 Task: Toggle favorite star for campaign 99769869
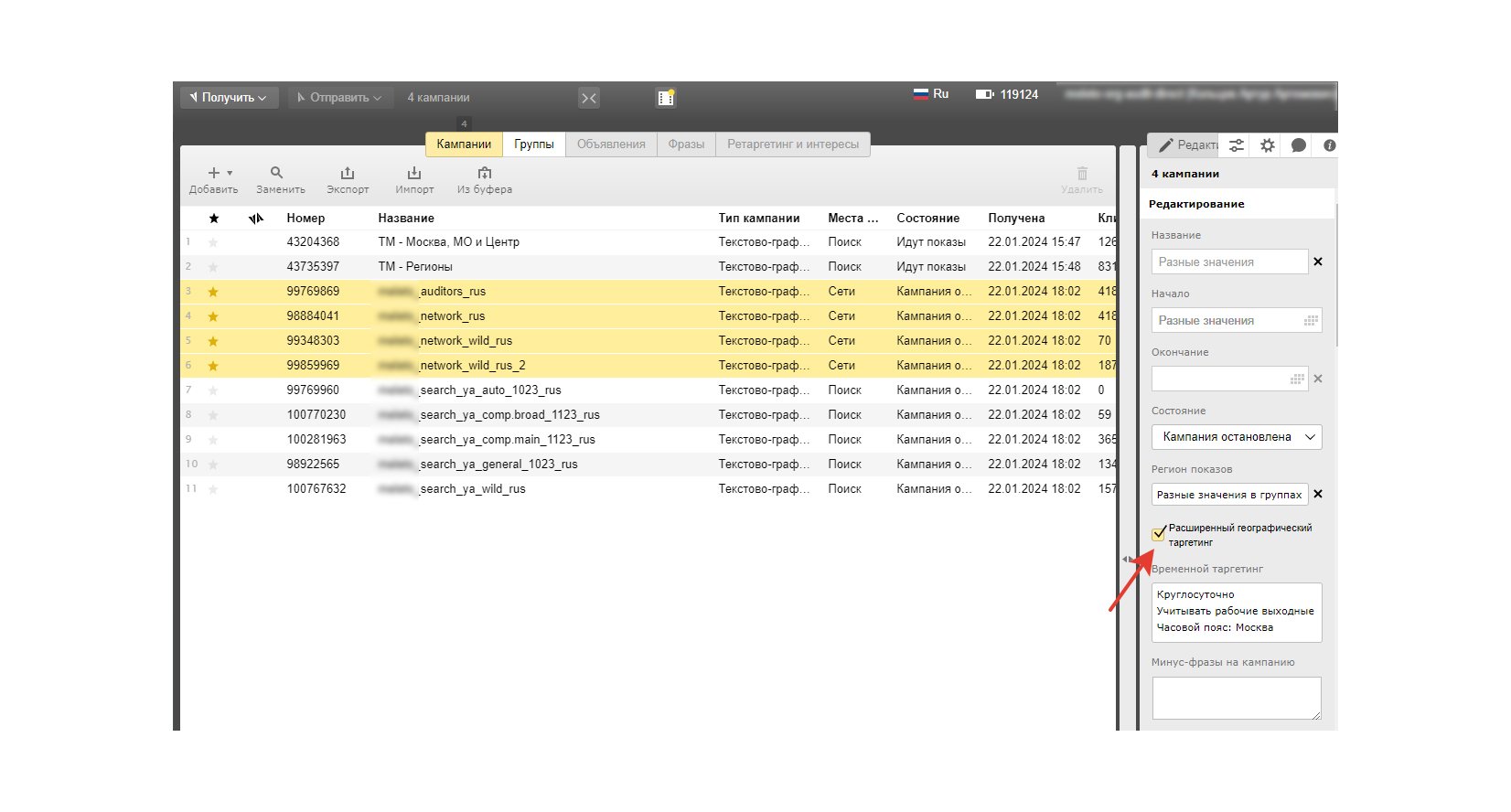coord(213,292)
